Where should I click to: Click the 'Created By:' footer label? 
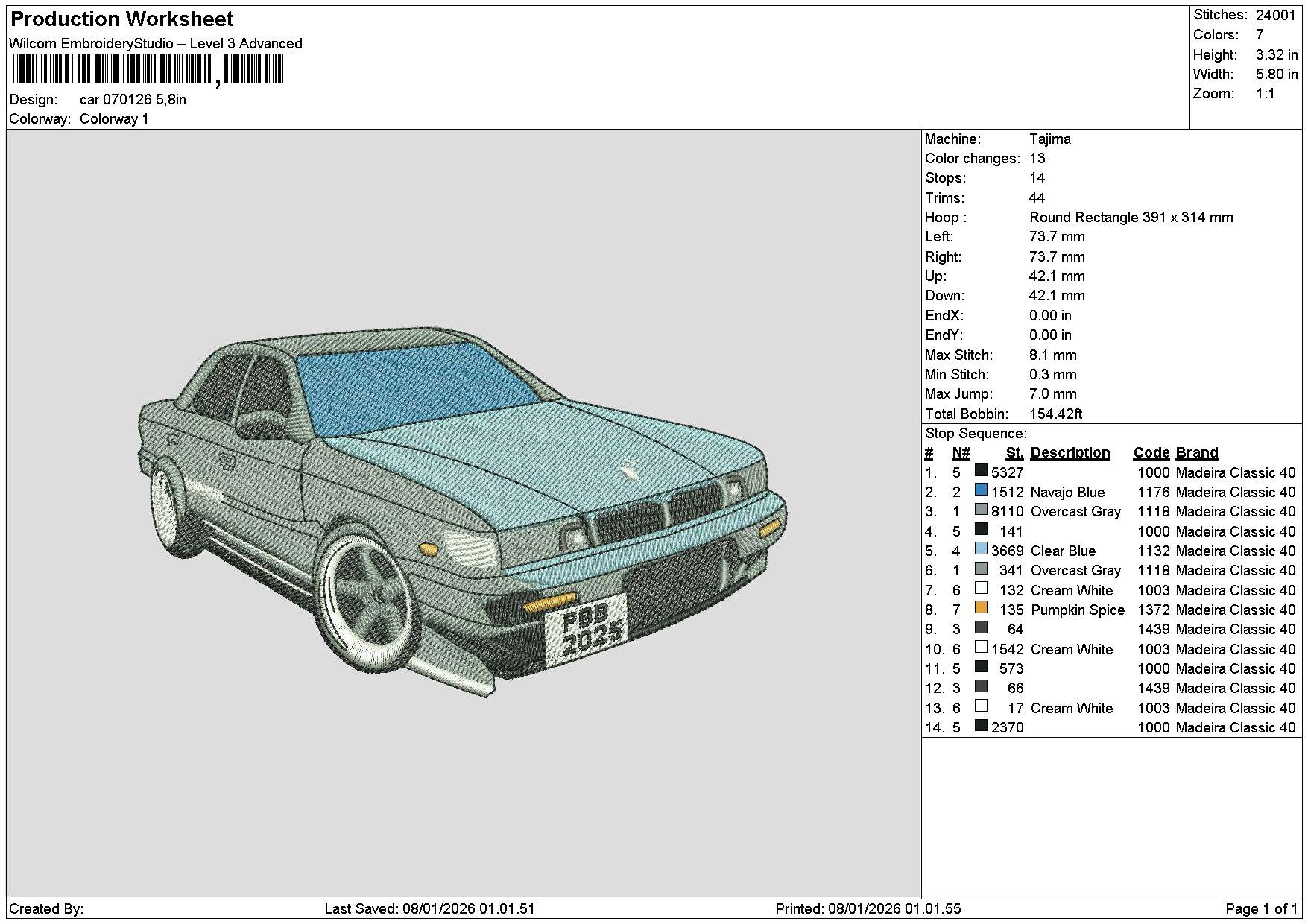tap(46, 909)
